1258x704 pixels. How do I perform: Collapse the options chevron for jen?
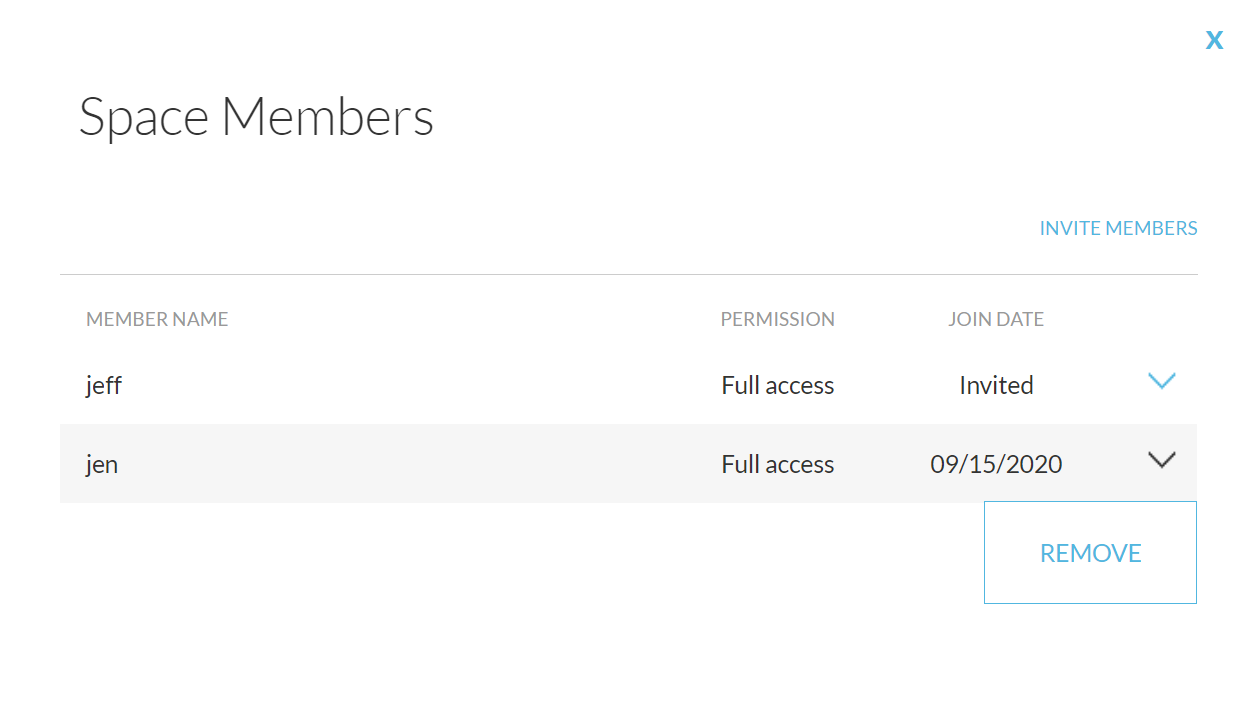click(1161, 460)
